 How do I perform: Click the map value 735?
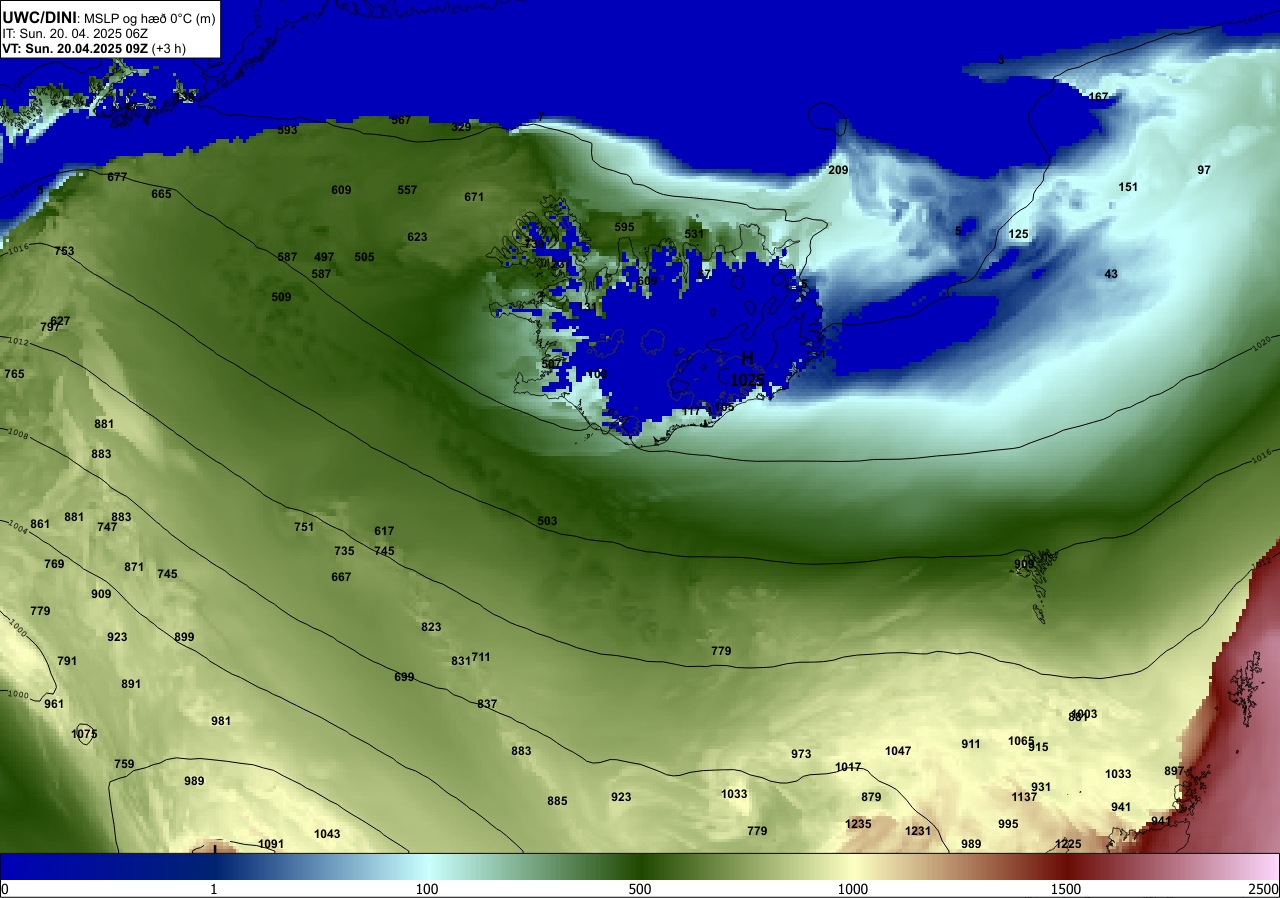(x=344, y=551)
